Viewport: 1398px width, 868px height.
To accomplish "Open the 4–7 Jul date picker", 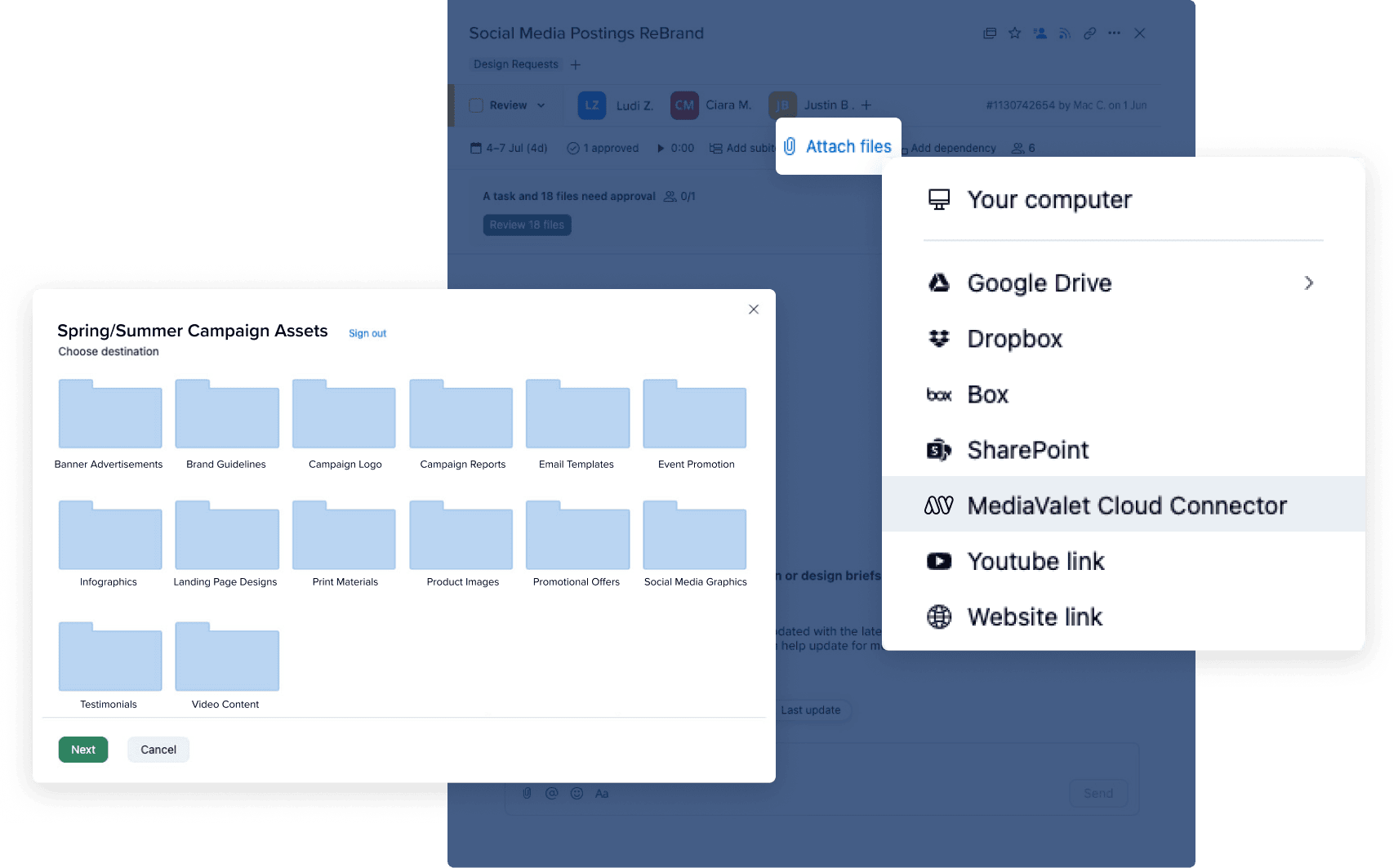I will pyautogui.click(x=509, y=148).
